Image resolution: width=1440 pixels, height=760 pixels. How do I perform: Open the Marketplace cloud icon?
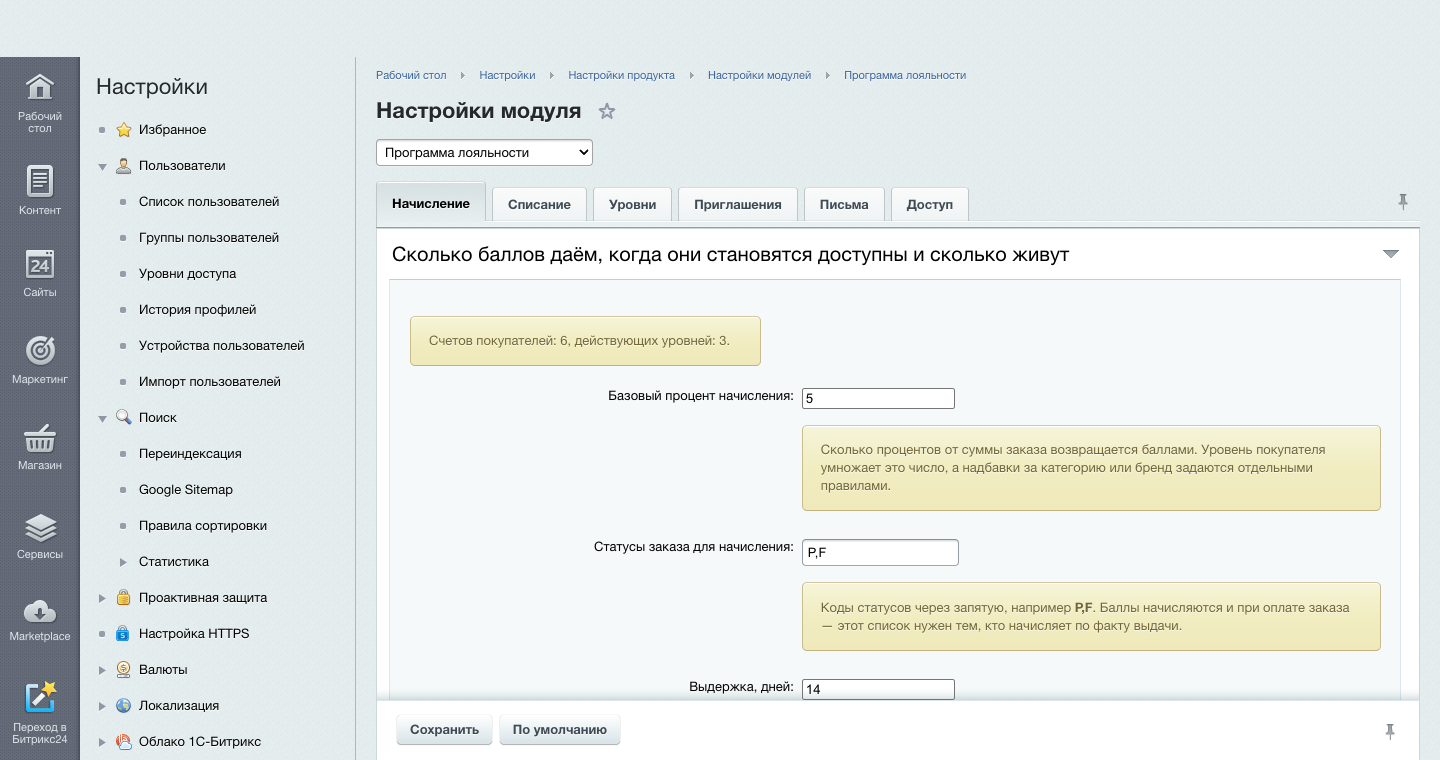point(39,610)
